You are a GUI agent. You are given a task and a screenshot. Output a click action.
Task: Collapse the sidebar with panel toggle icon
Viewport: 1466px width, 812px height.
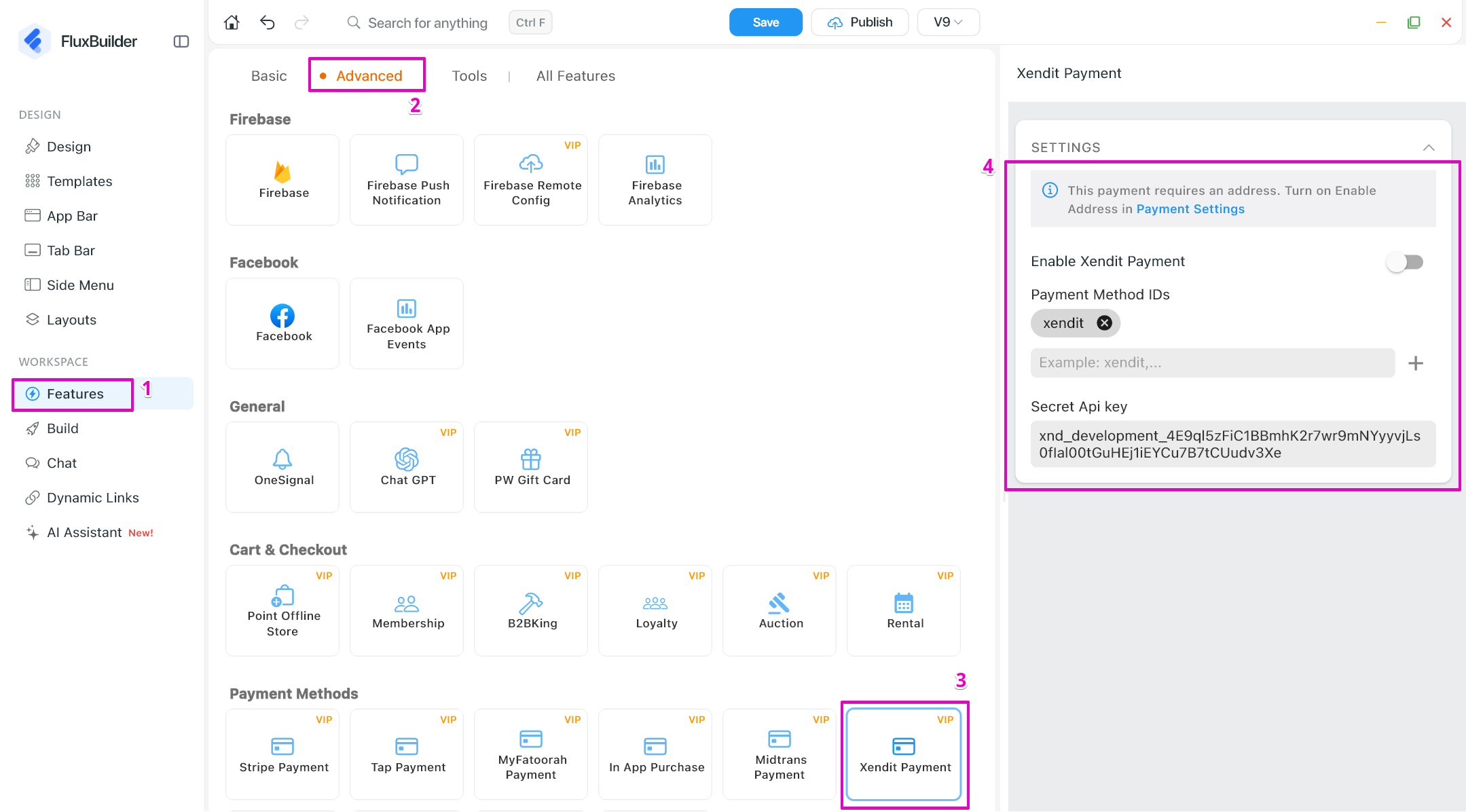(181, 41)
